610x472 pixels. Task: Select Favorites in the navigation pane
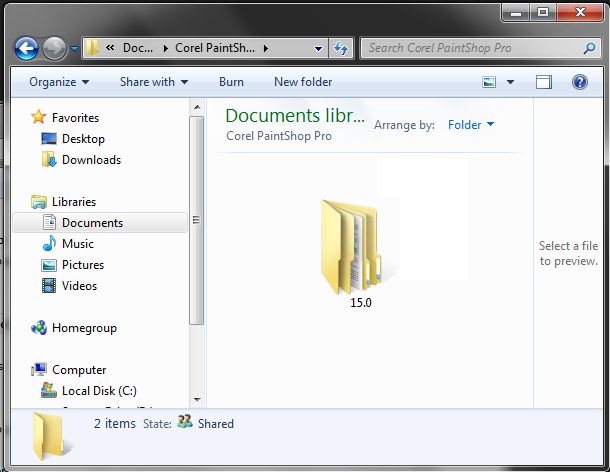click(75, 118)
